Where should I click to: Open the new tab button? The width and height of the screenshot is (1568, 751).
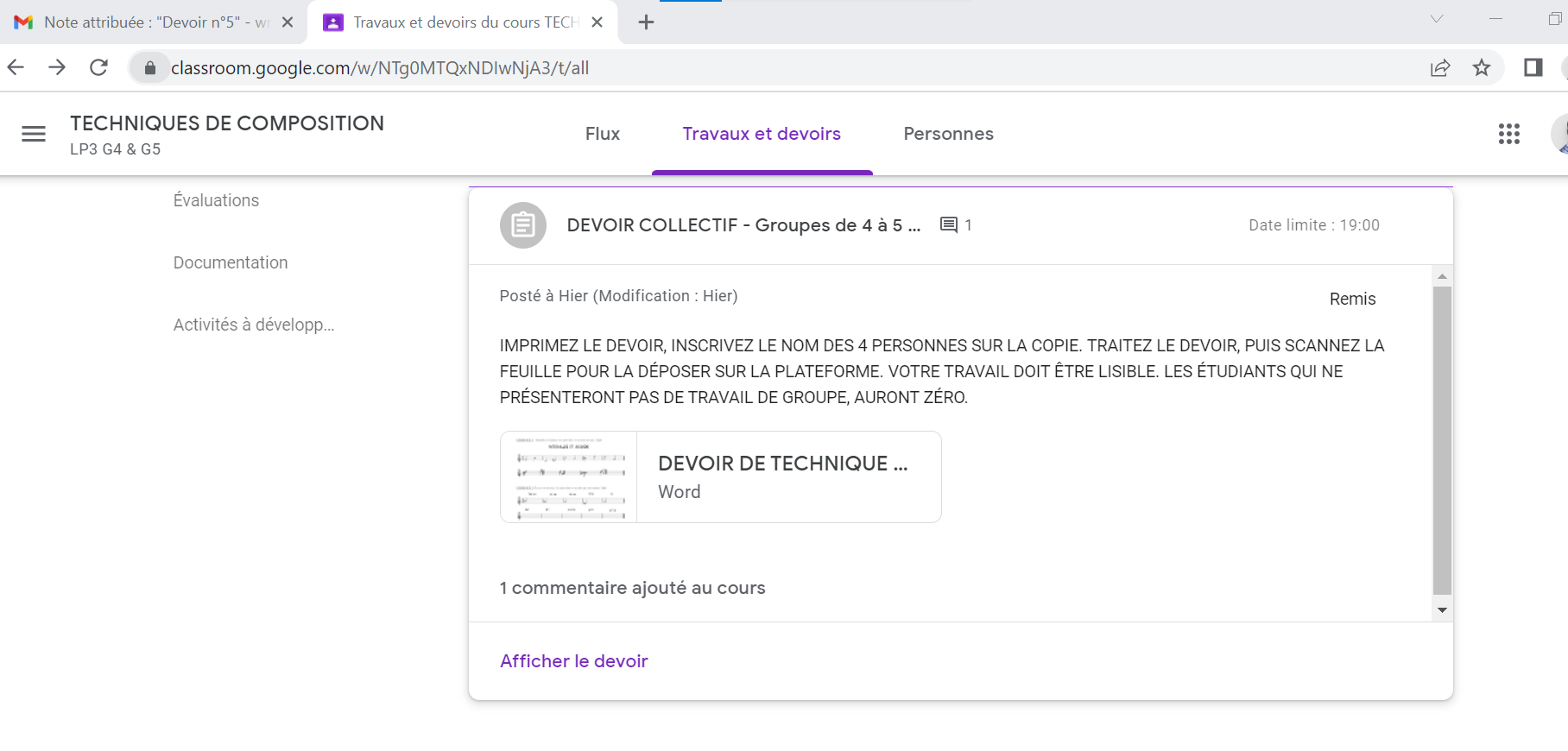click(x=646, y=22)
